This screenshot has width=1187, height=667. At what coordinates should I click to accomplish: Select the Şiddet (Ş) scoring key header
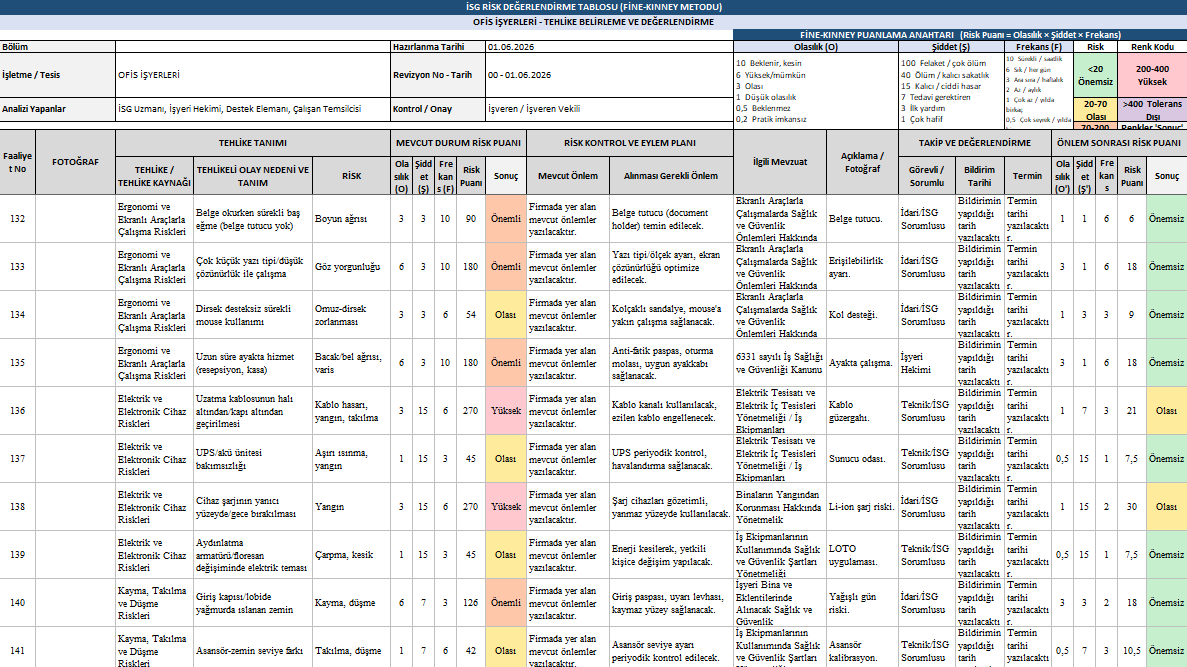[951, 47]
